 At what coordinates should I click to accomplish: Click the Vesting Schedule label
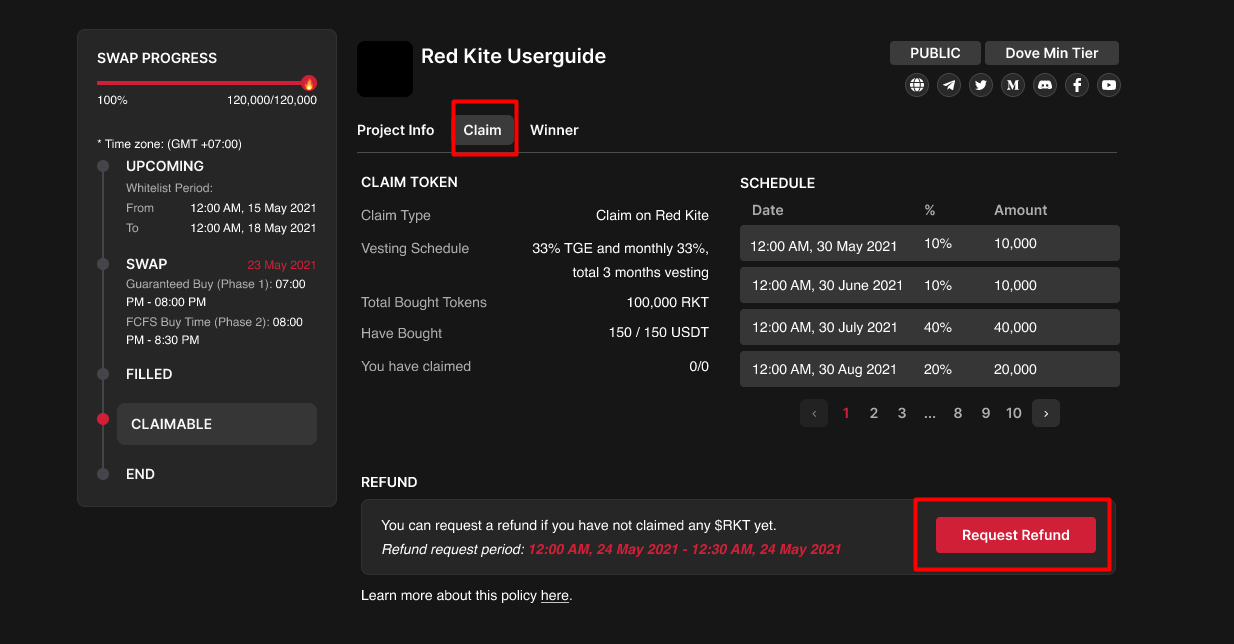pos(415,248)
